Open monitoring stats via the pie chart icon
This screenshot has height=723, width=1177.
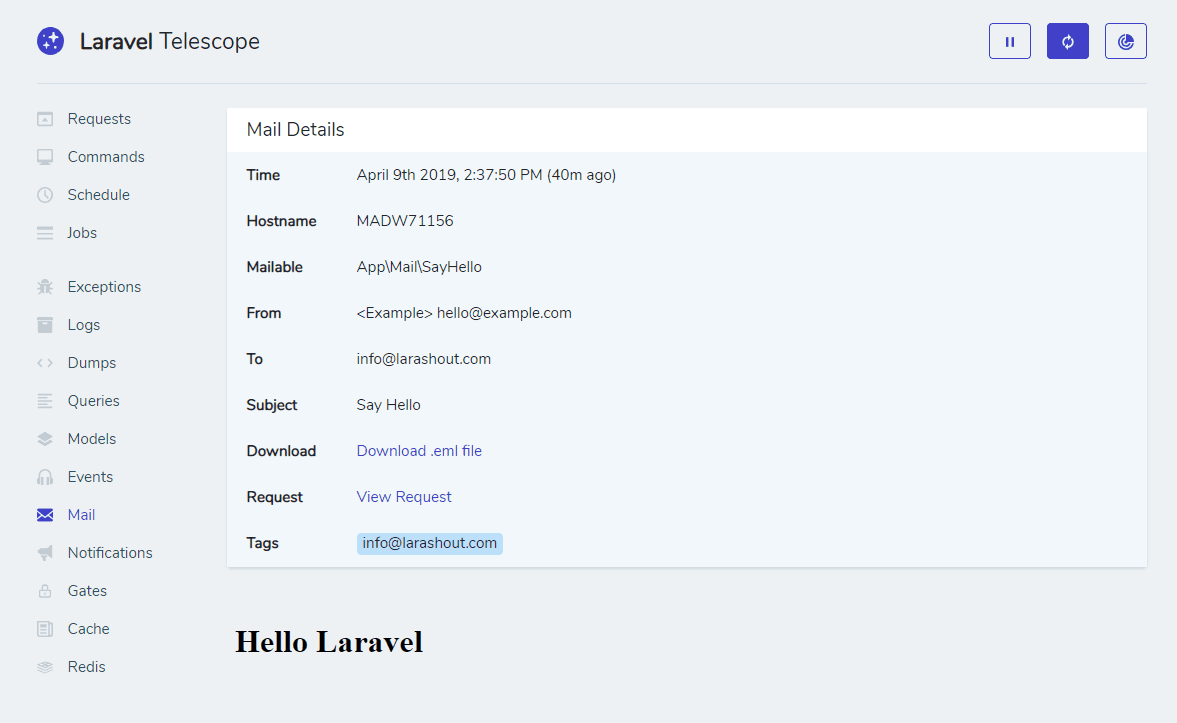(1125, 41)
